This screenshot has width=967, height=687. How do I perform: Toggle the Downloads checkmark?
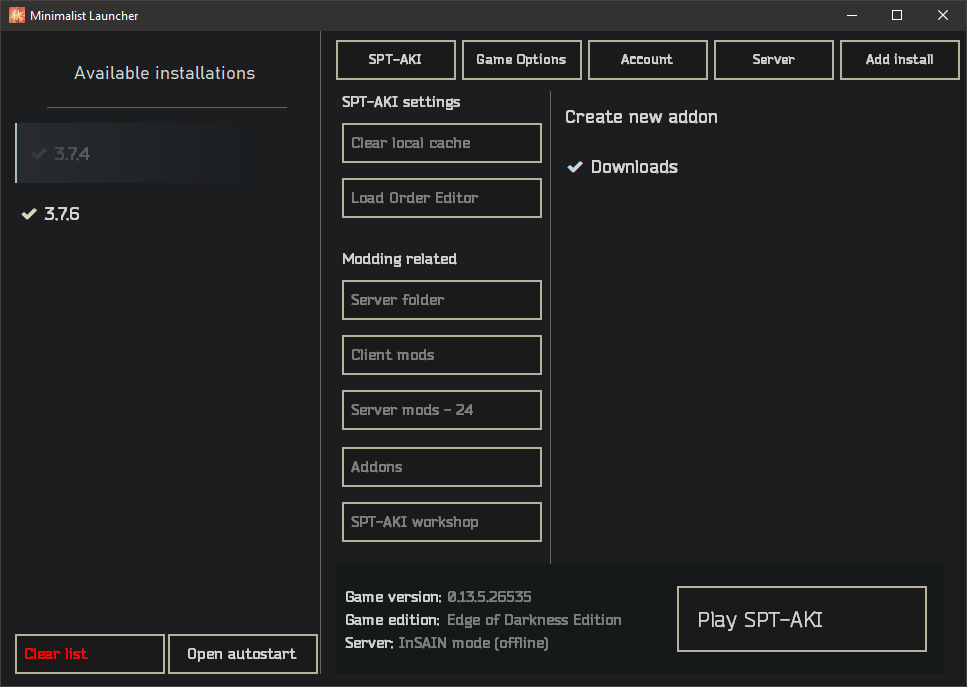pos(575,167)
